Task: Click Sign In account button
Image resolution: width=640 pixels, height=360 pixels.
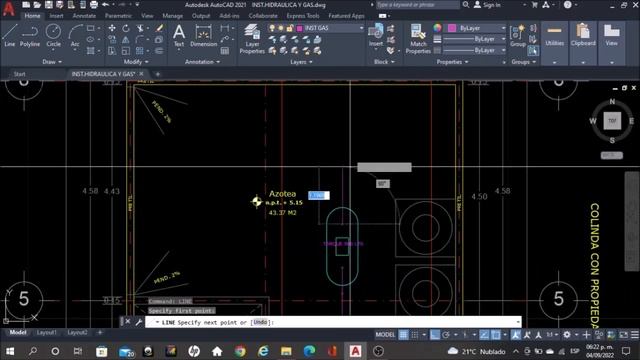Action: [487, 5]
